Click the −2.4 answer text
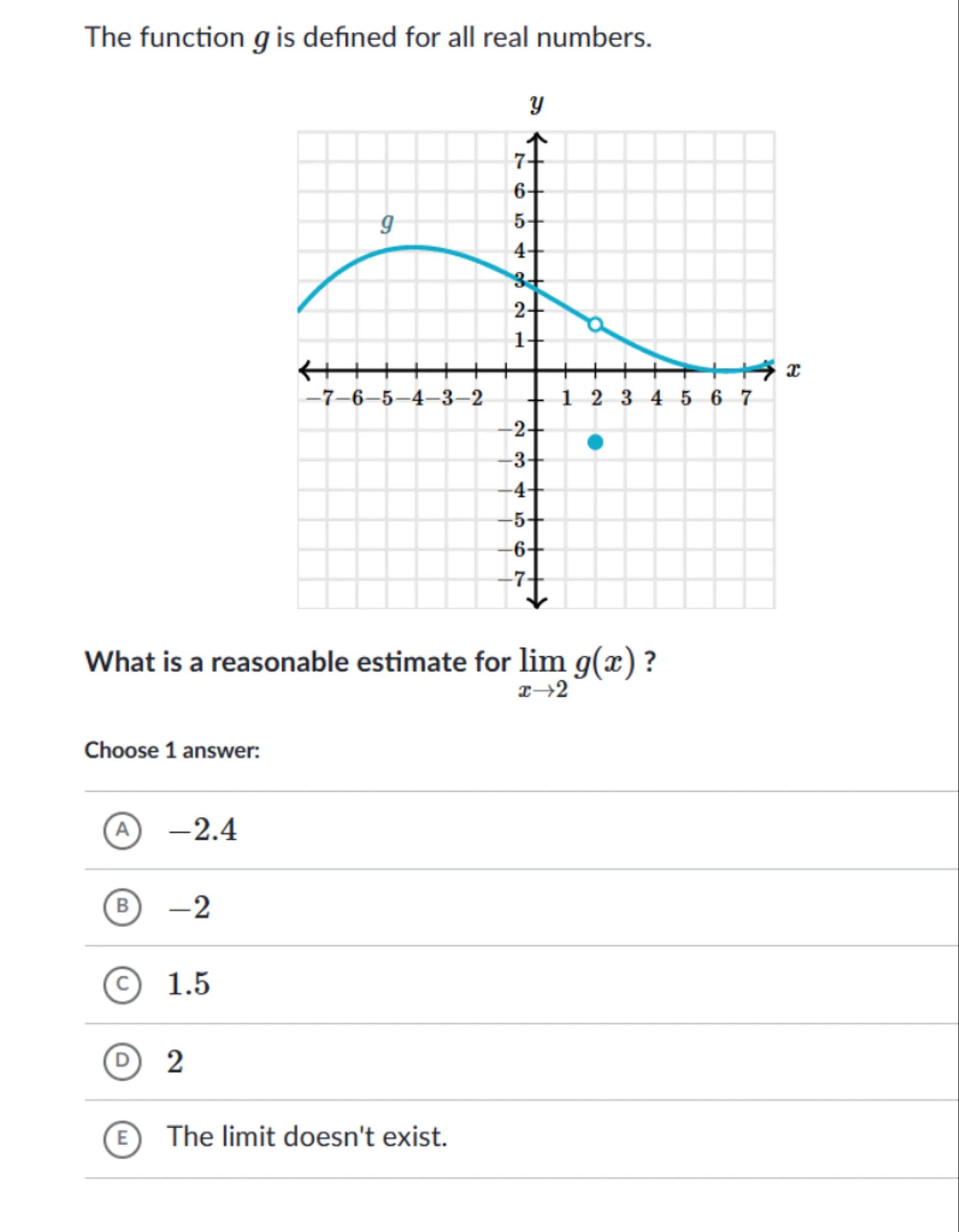 pyautogui.click(x=203, y=830)
